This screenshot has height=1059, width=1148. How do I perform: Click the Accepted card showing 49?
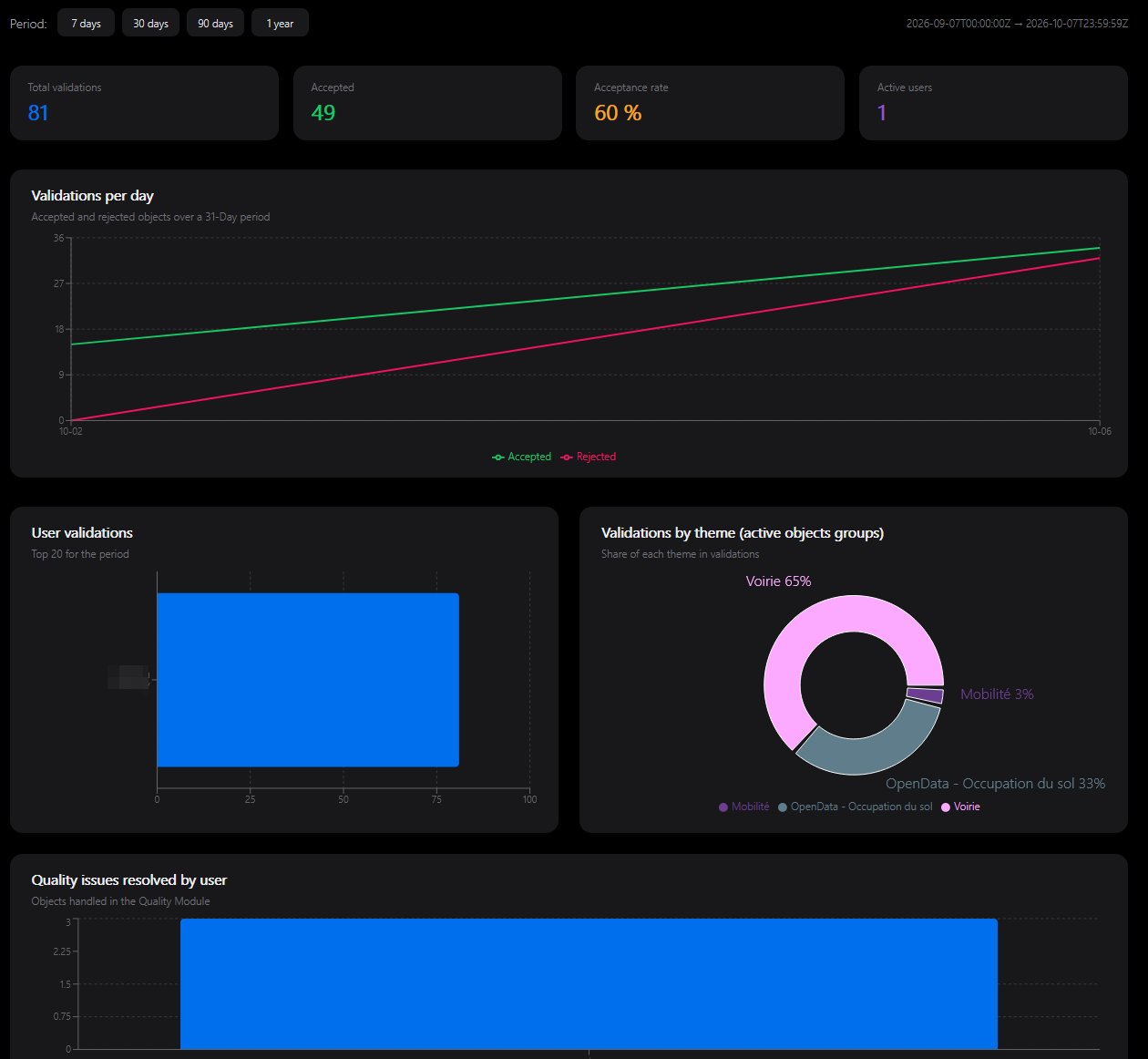click(x=427, y=103)
